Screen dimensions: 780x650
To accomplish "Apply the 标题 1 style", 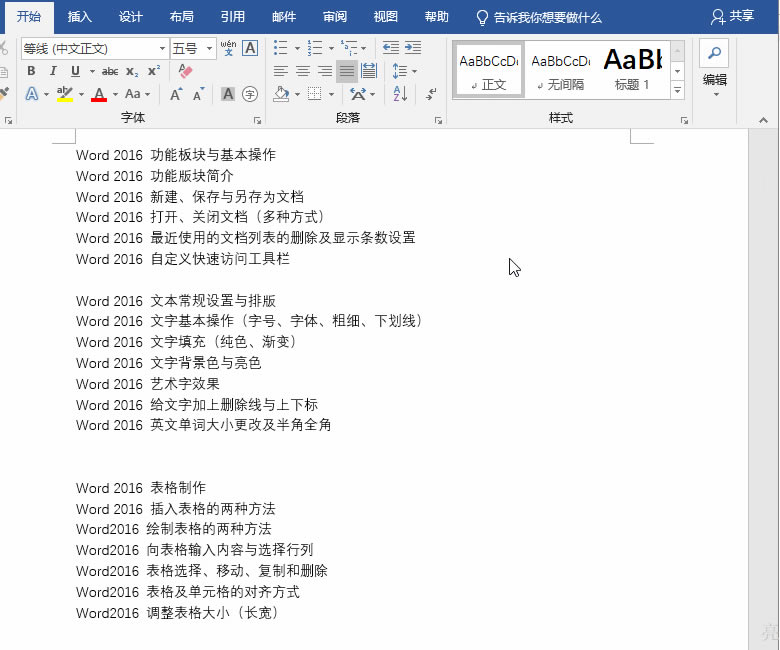I will (x=632, y=70).
